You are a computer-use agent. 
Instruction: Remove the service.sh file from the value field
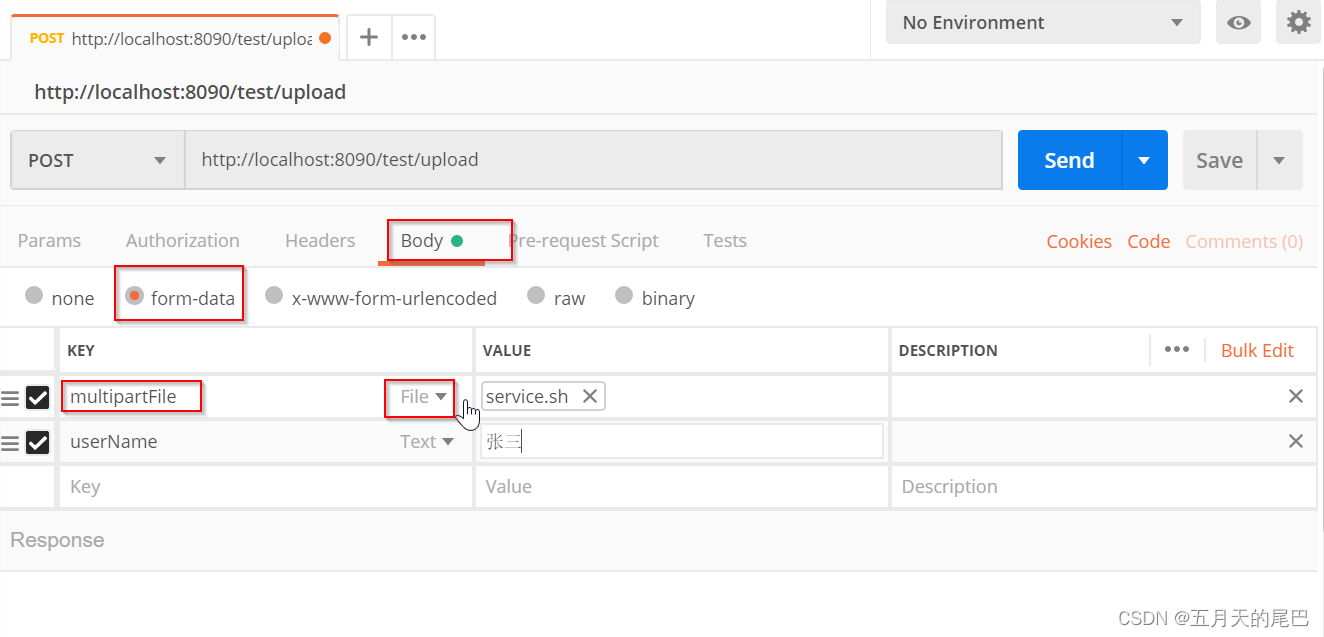[x=590, y=395]
